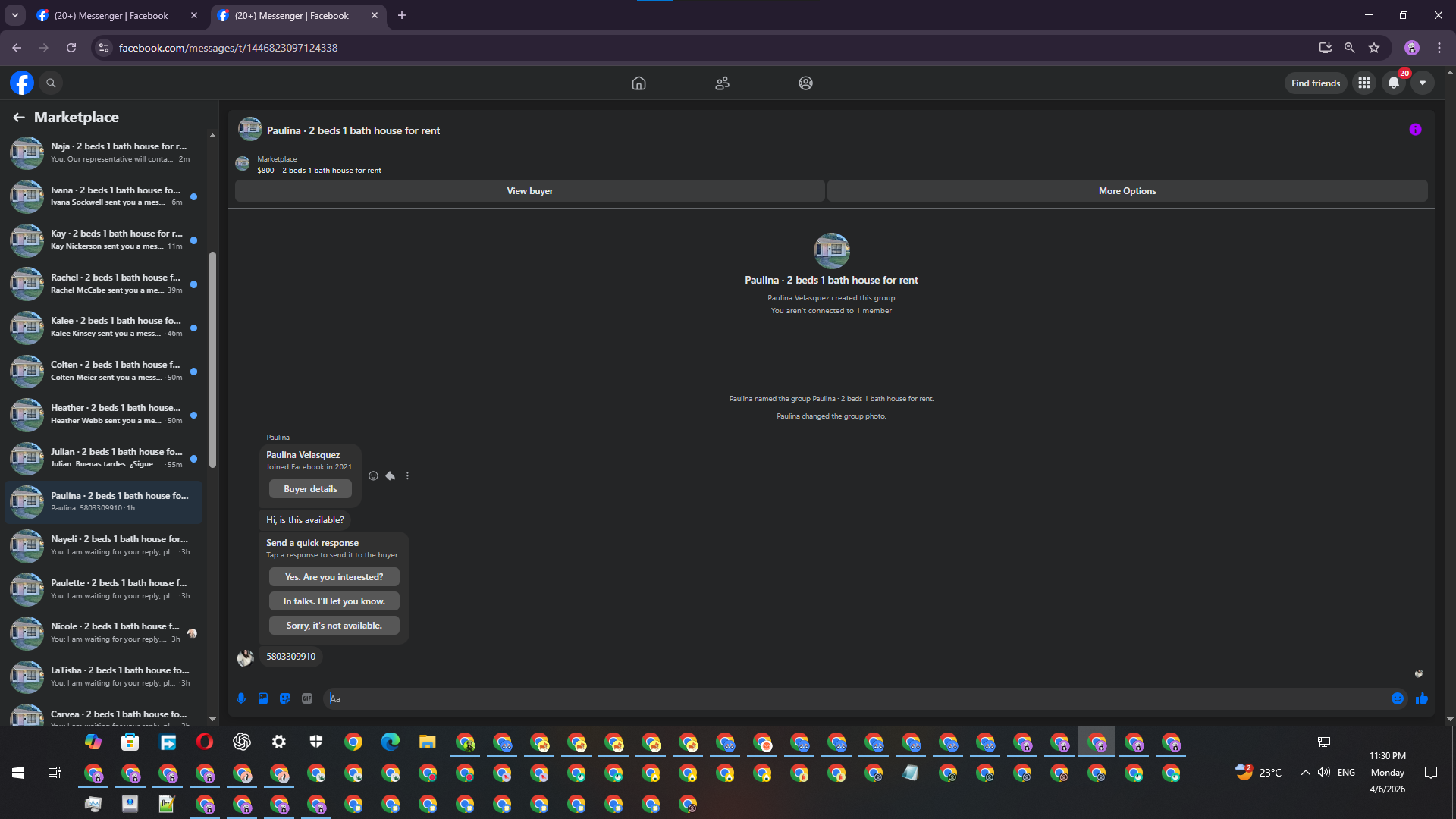Image resolution: width=1456 pixels, height=819 pixels.
Task: Click the View buyer button
Action: (x=529, y=191)
